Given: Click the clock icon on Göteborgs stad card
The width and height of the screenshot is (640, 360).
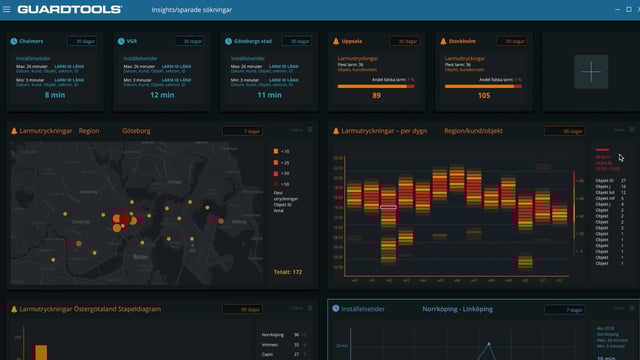Looking at the screenshot, I should click(228, 41).
